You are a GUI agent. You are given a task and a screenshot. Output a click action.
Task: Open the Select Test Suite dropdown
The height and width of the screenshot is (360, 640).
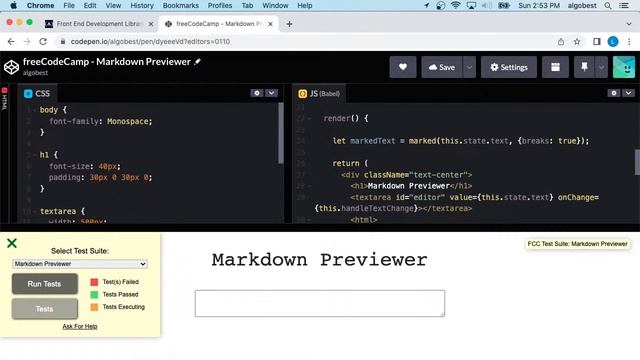click(80, 264)
